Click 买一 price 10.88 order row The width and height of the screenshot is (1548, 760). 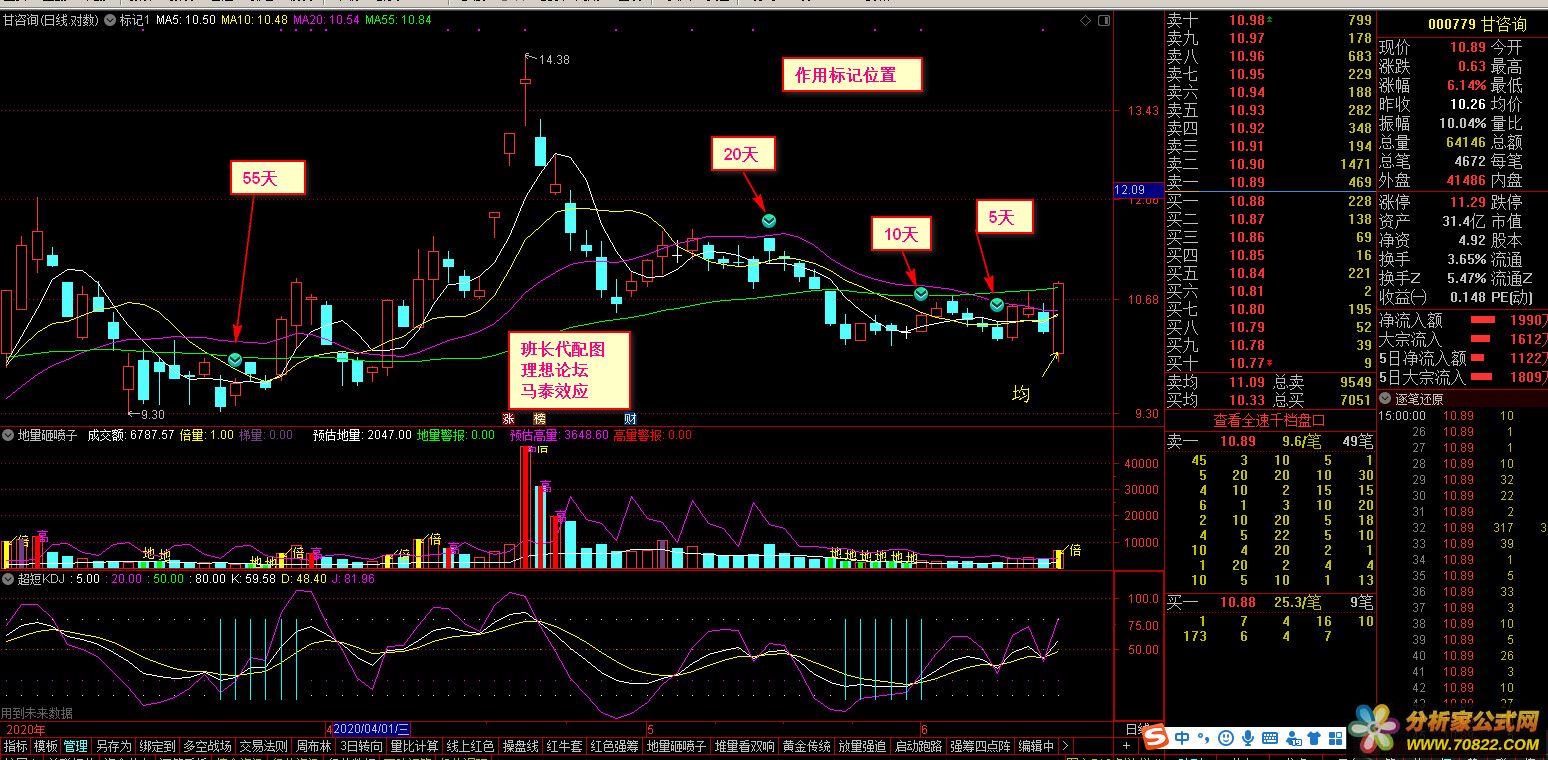pos(1270,201)
